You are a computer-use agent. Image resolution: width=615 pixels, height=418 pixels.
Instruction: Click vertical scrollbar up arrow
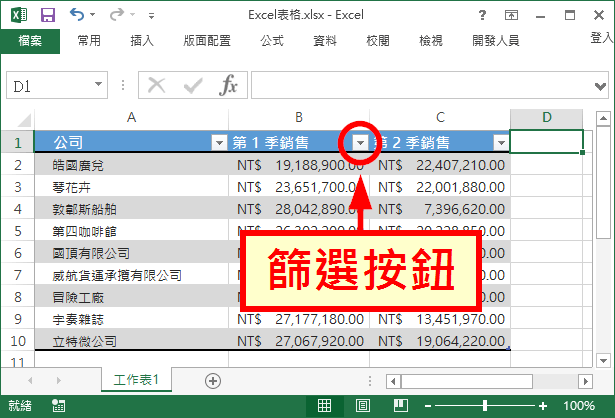tap(603, 118)
